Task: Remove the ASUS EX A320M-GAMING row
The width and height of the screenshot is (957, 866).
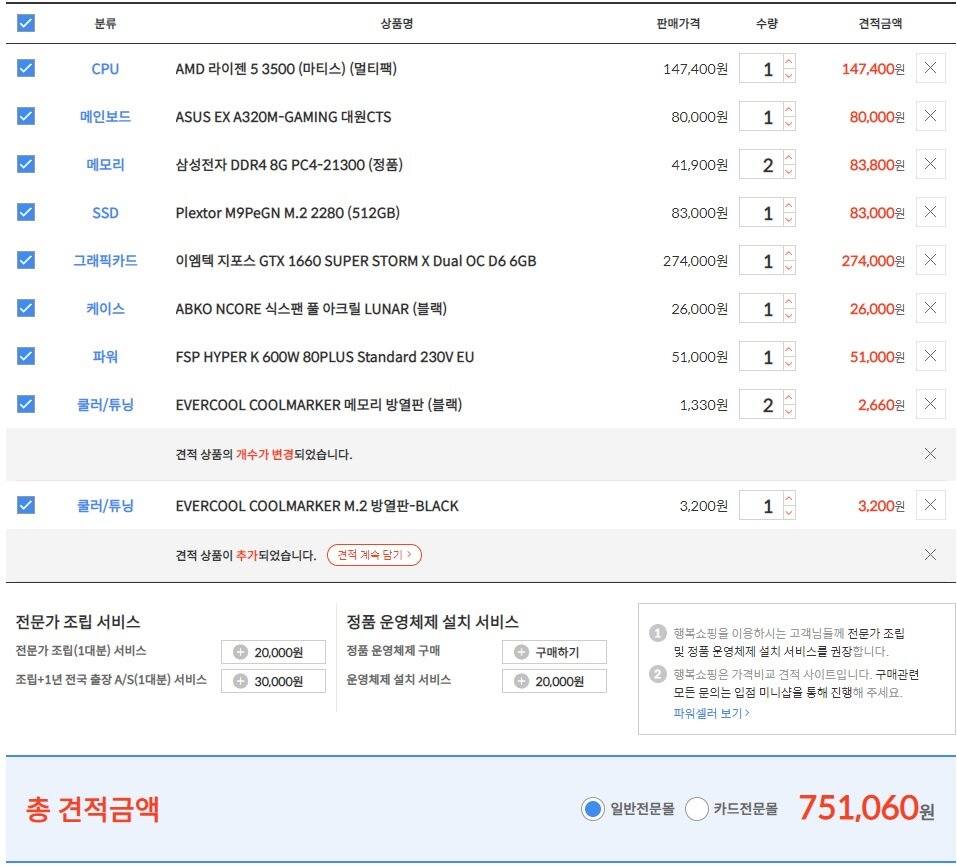Action: point(930,115)
